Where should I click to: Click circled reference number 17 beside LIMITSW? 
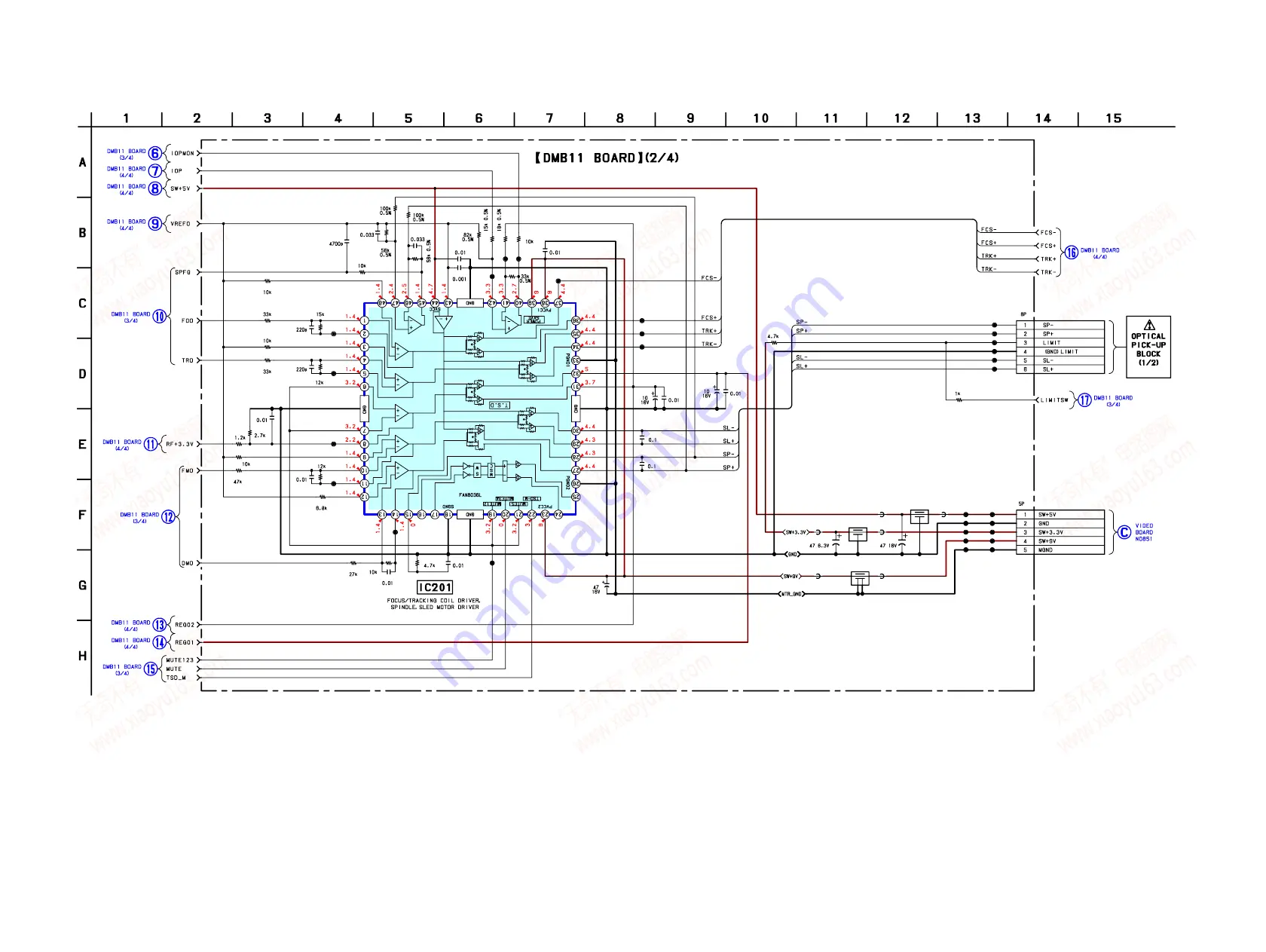(x=1084, y=400)
